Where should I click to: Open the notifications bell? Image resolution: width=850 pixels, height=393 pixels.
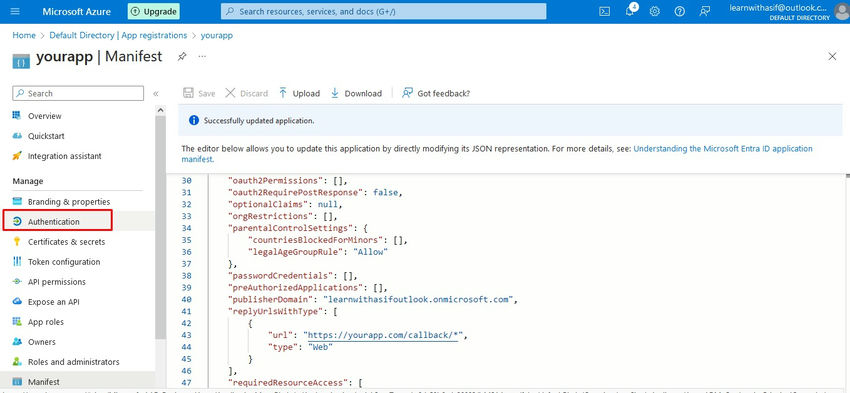630,11
